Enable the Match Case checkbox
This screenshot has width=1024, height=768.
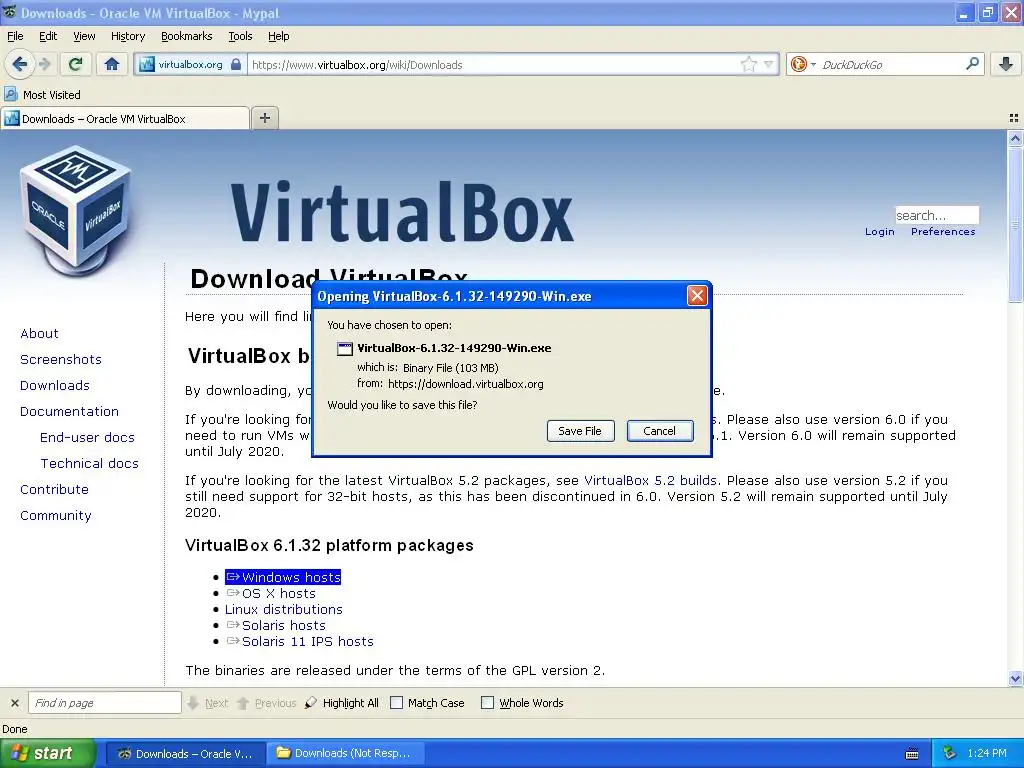click(396, 703)
